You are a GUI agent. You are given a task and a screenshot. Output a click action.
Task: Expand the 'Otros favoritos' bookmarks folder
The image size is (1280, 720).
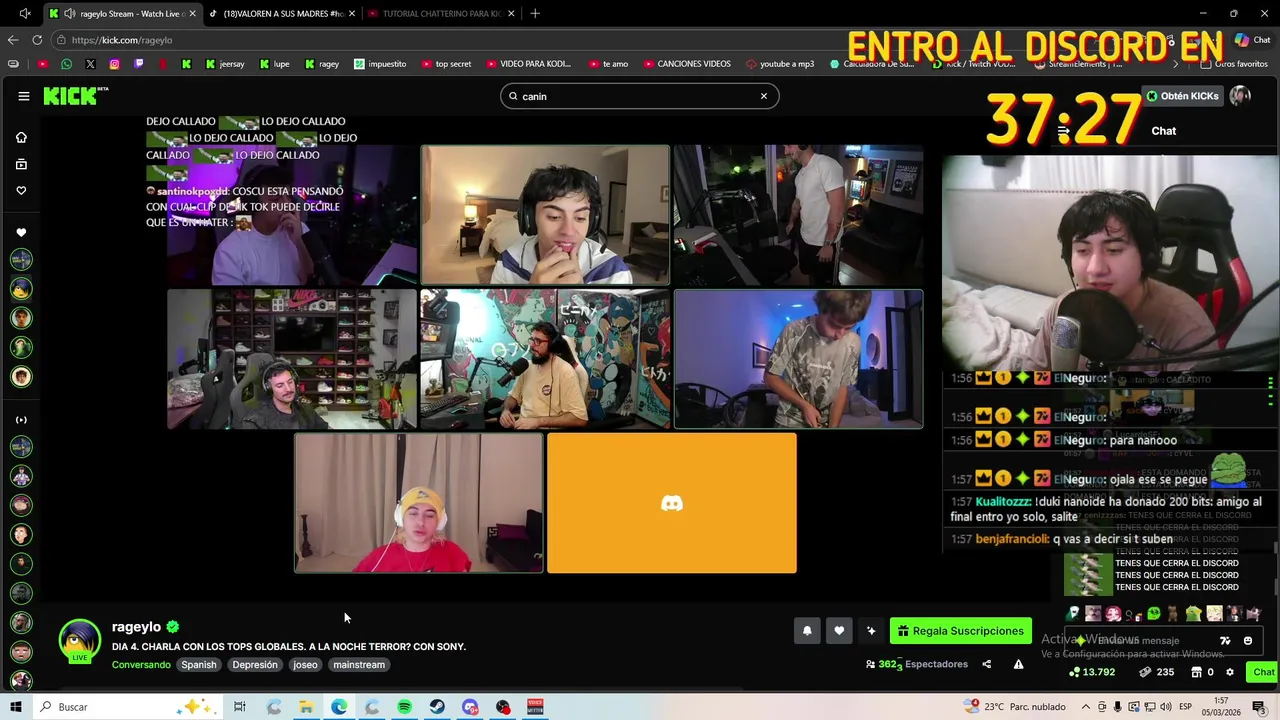[x=1234, y=64]
